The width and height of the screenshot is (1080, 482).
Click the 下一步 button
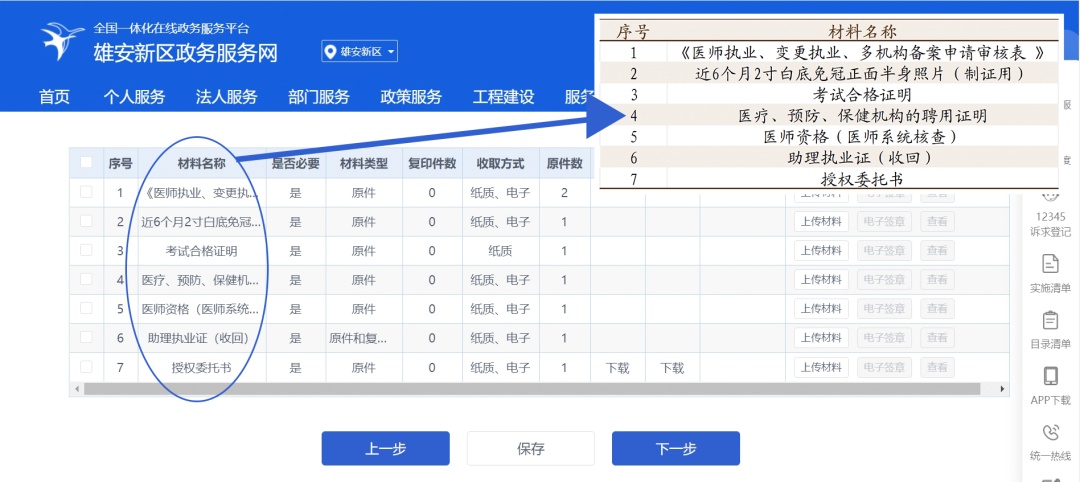676,448
